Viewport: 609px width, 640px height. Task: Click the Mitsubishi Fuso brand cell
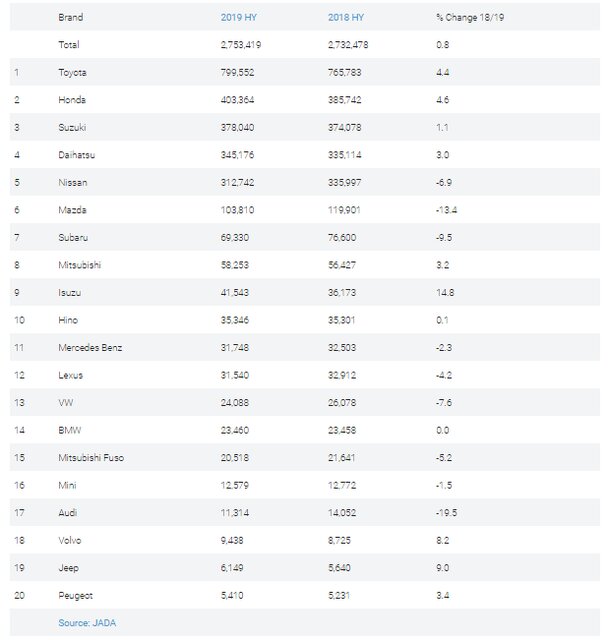(91, 457)
